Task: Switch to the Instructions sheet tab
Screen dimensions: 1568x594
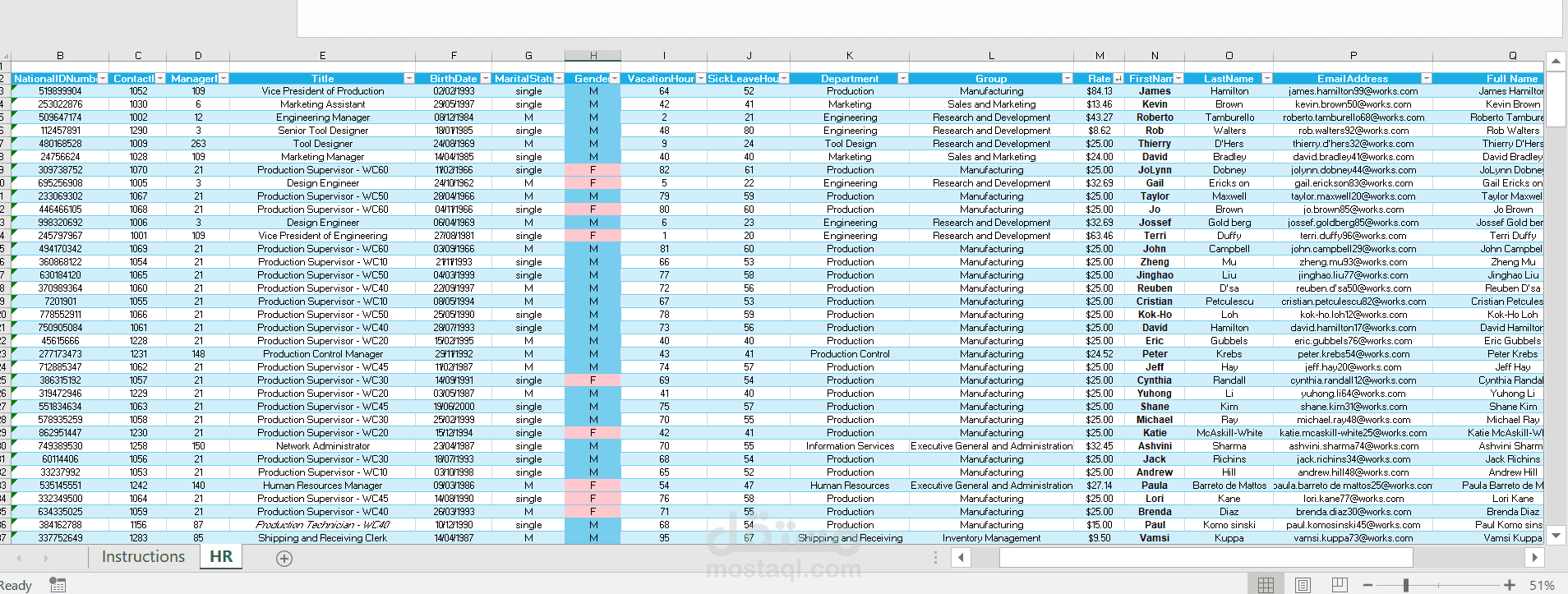Action: 144,557
